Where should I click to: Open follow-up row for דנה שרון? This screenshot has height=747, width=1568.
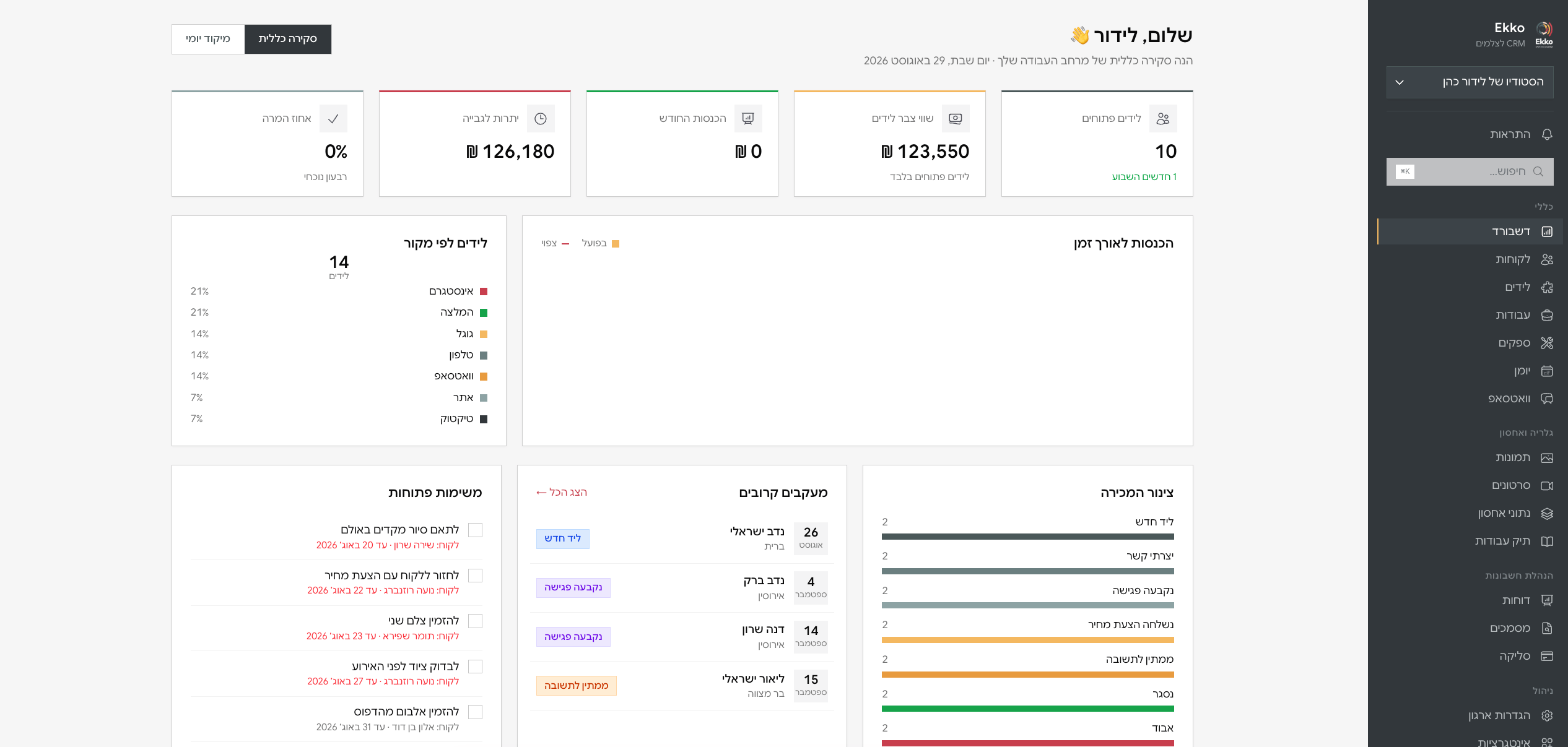click(x=682, y=637)
